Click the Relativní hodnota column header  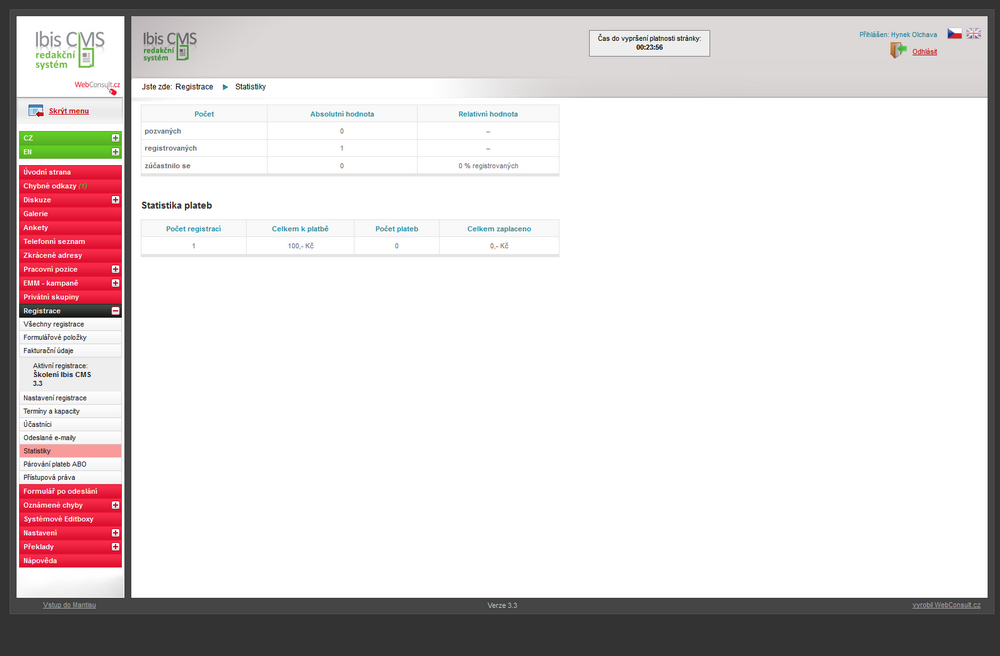pyautogui.click(x=488, y=114)
